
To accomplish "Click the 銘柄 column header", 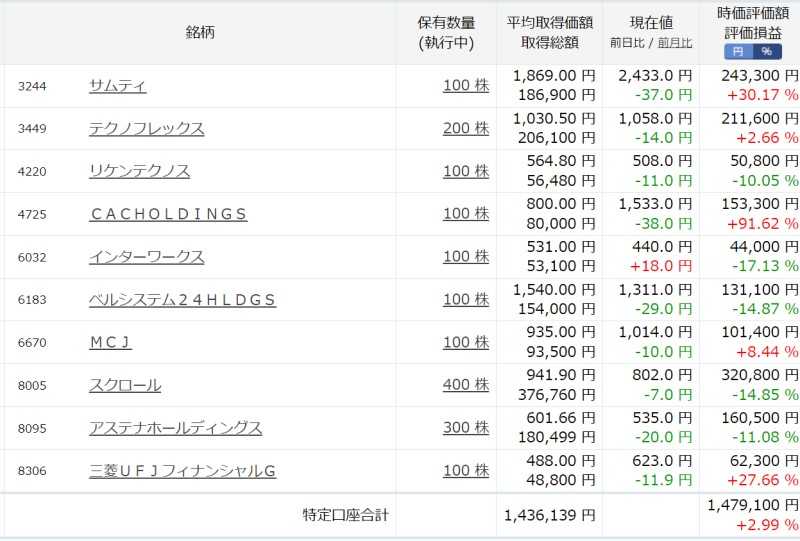I will [x=199, y=32].
